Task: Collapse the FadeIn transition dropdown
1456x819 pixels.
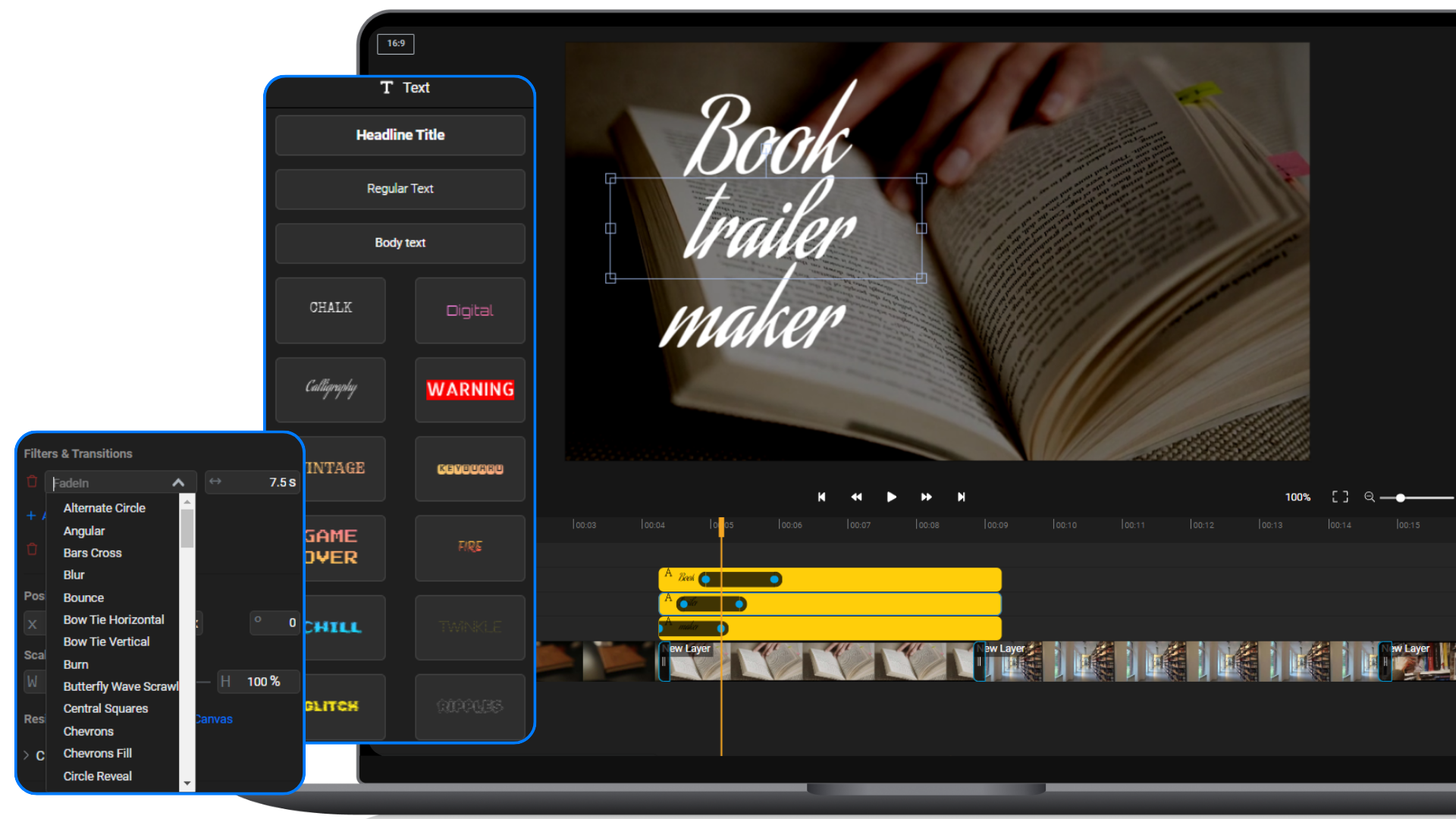Action: click(x=179, y=482)
